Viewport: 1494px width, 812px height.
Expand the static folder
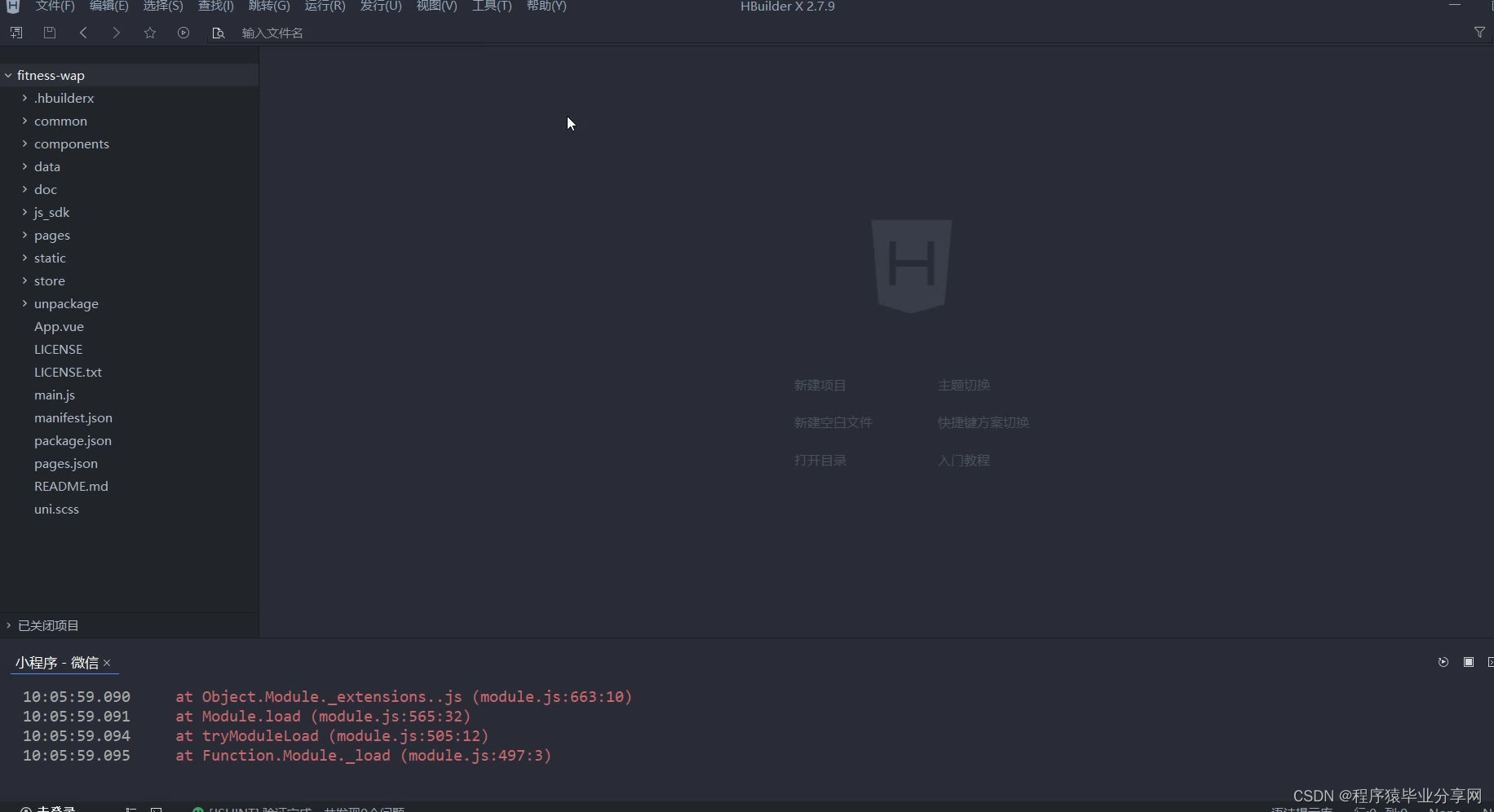pyautogui.click(x=24, y=258)
